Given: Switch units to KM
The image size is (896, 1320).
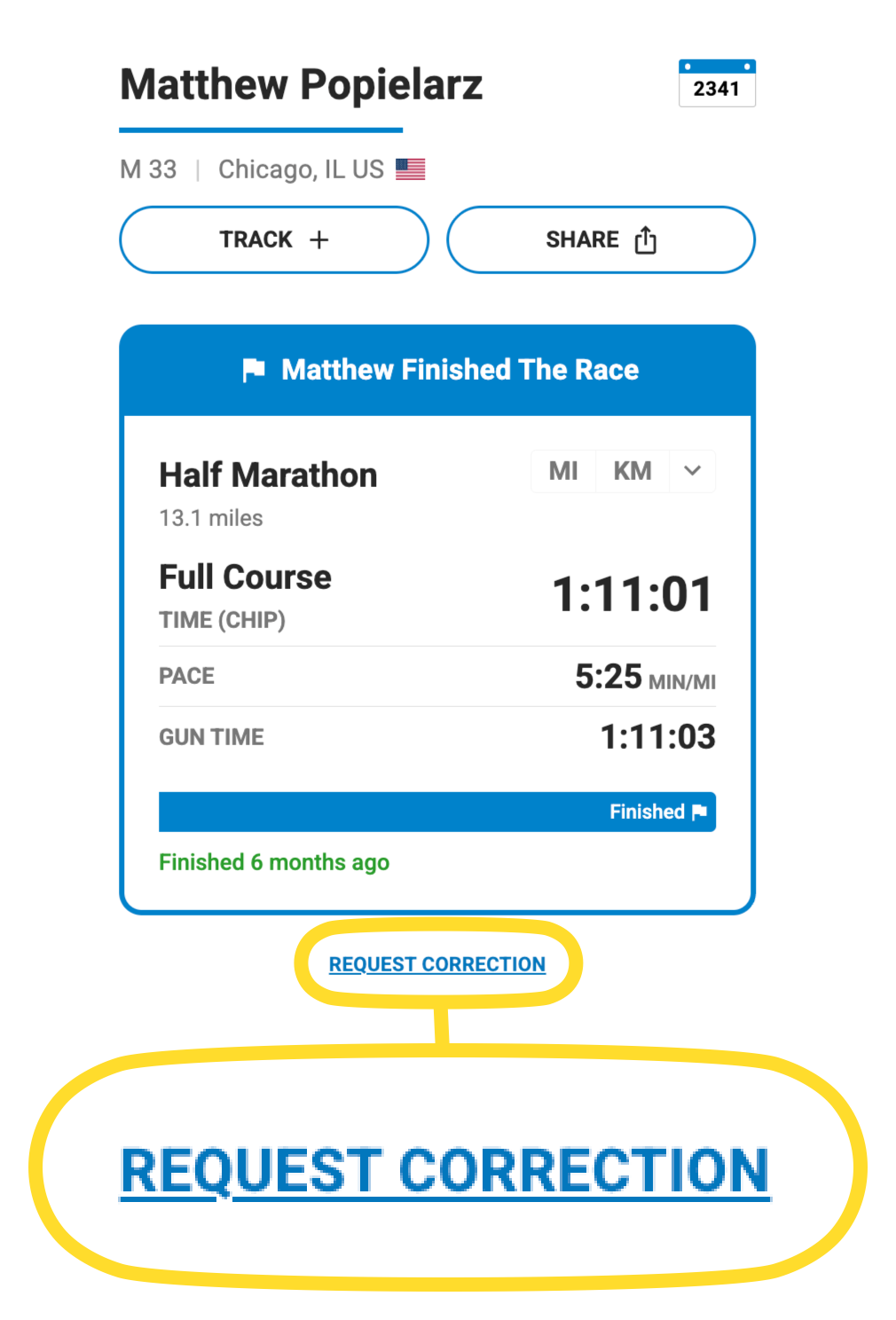Looking at the screenshot, I should (633, 471).
